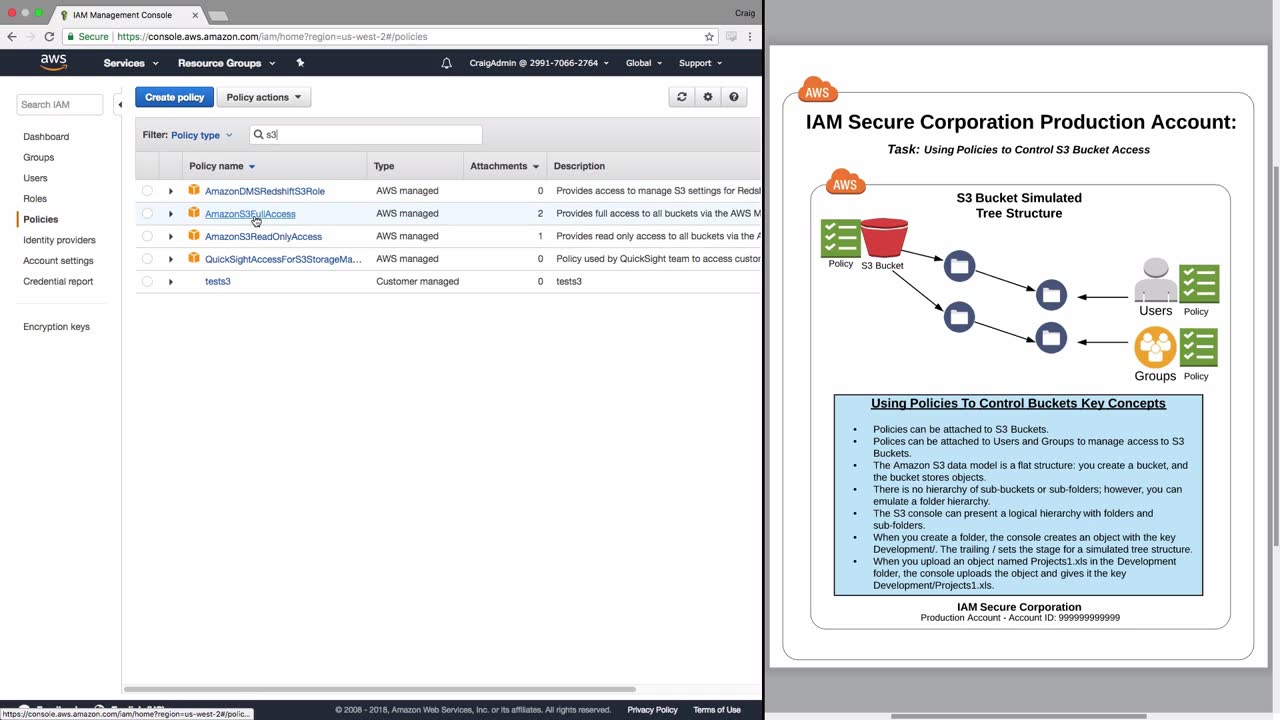1280x720 pixels.
Task: Open Groups in the IAM sidebar
Action: tap(39, 157)
